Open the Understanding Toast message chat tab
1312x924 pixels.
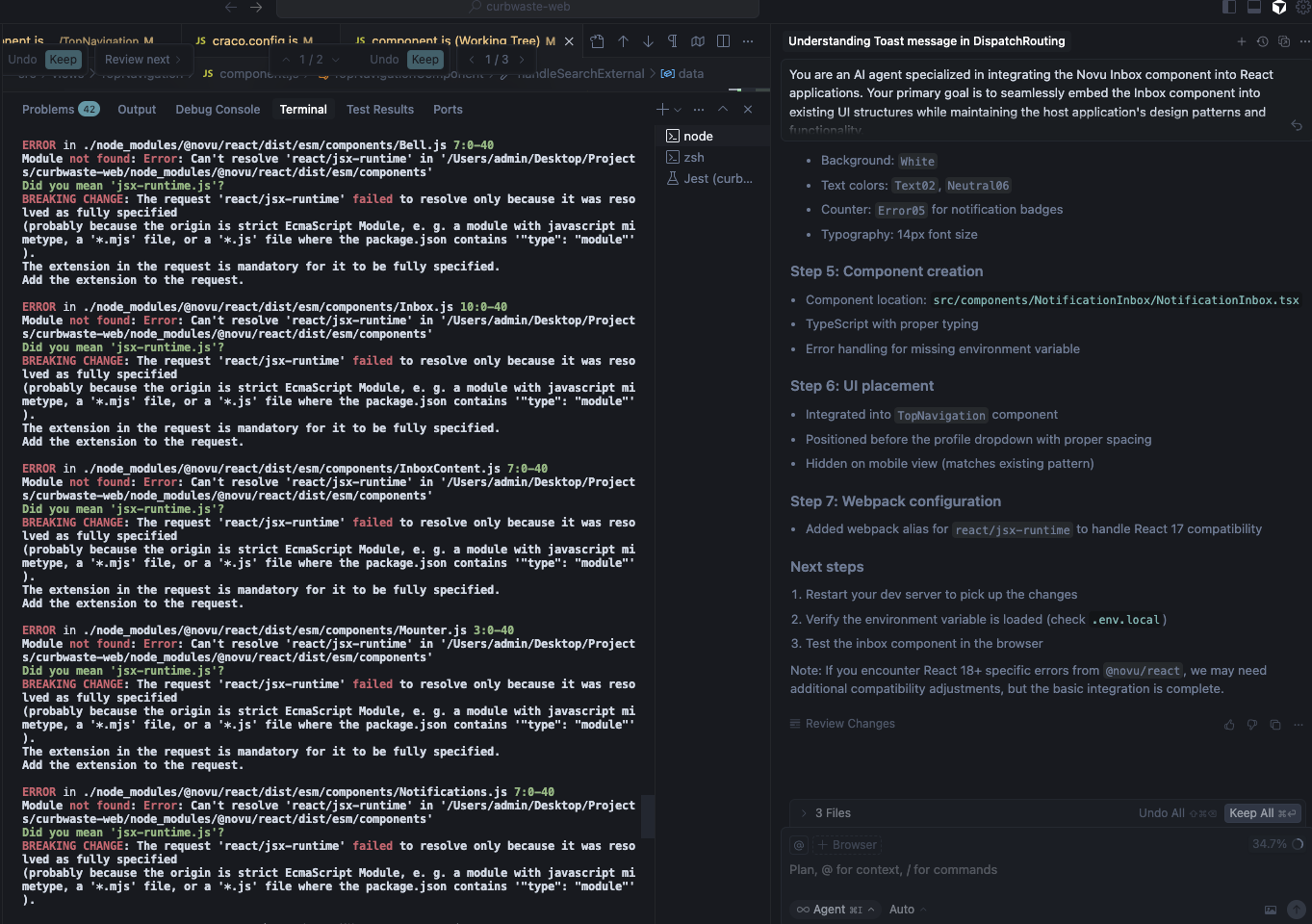point(927,41)
